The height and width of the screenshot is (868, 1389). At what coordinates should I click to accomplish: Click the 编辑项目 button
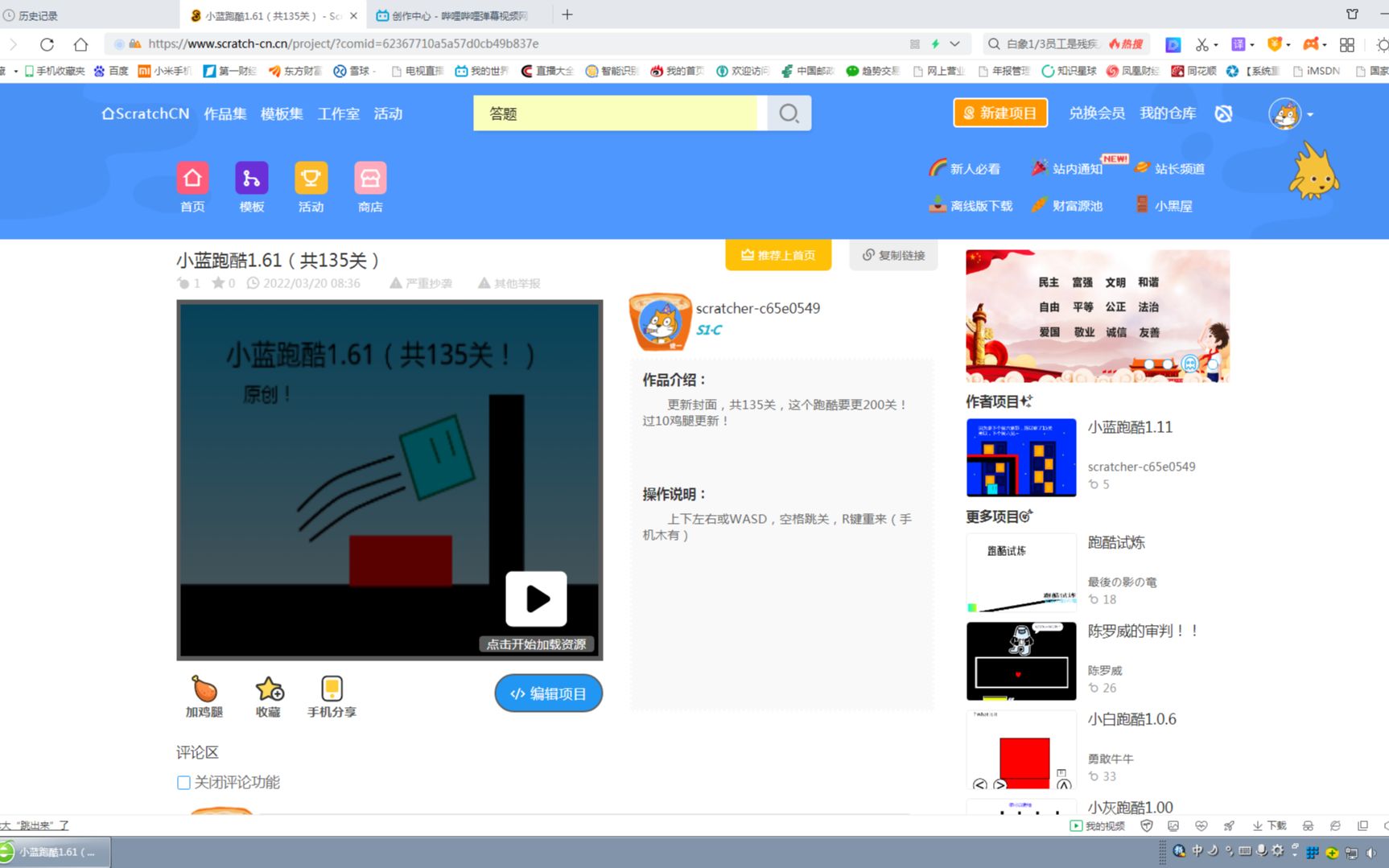tap(548, 693)
